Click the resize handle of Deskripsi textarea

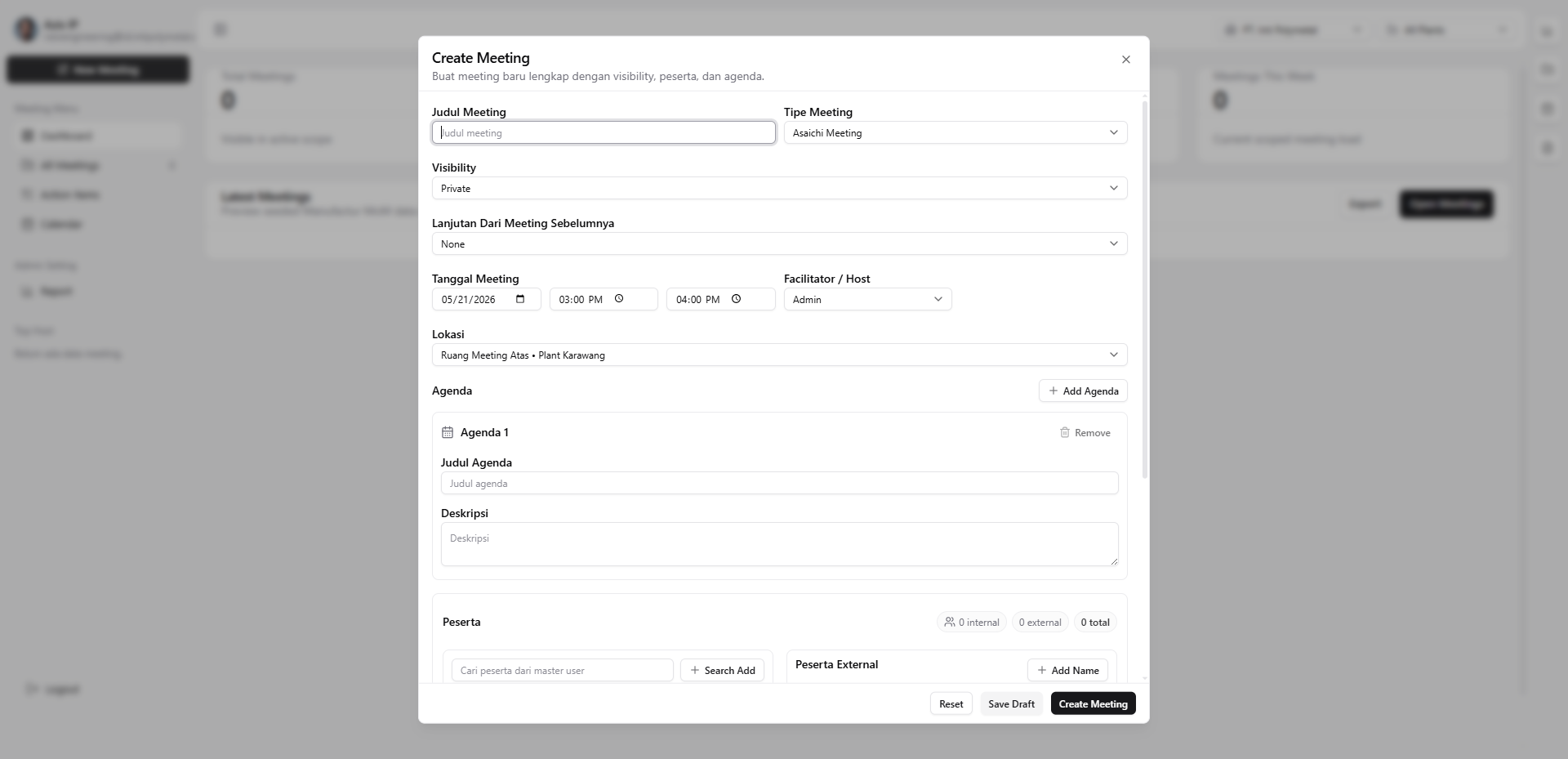(1113, 561)
